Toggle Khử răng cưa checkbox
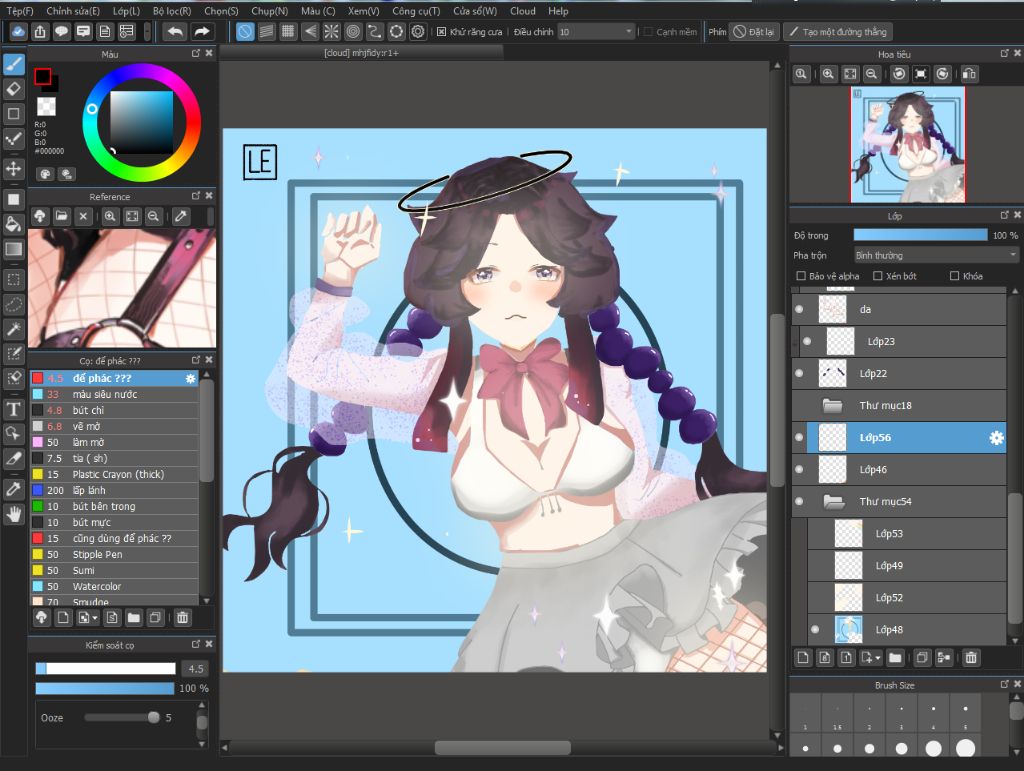This screenshot has width=1024, height=771. click(441, 32)
